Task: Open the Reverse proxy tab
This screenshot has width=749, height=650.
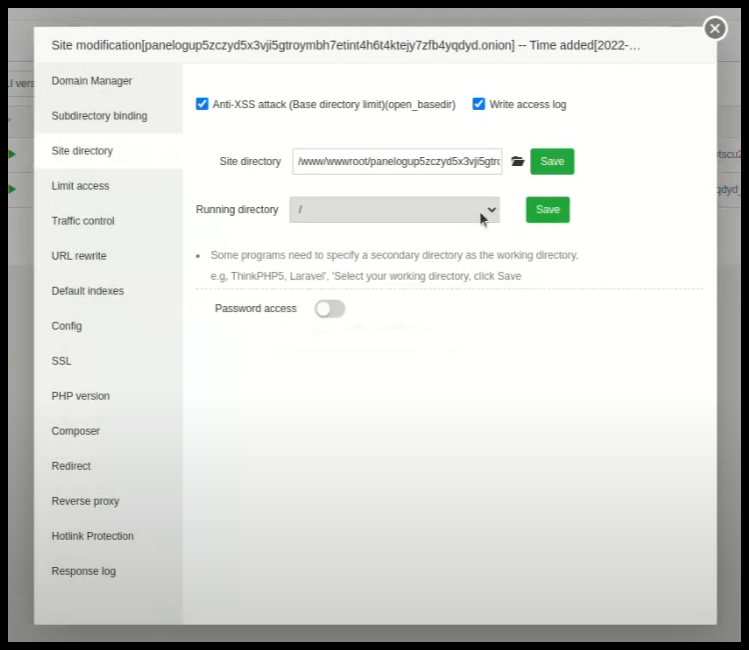Action: point(85,501)
